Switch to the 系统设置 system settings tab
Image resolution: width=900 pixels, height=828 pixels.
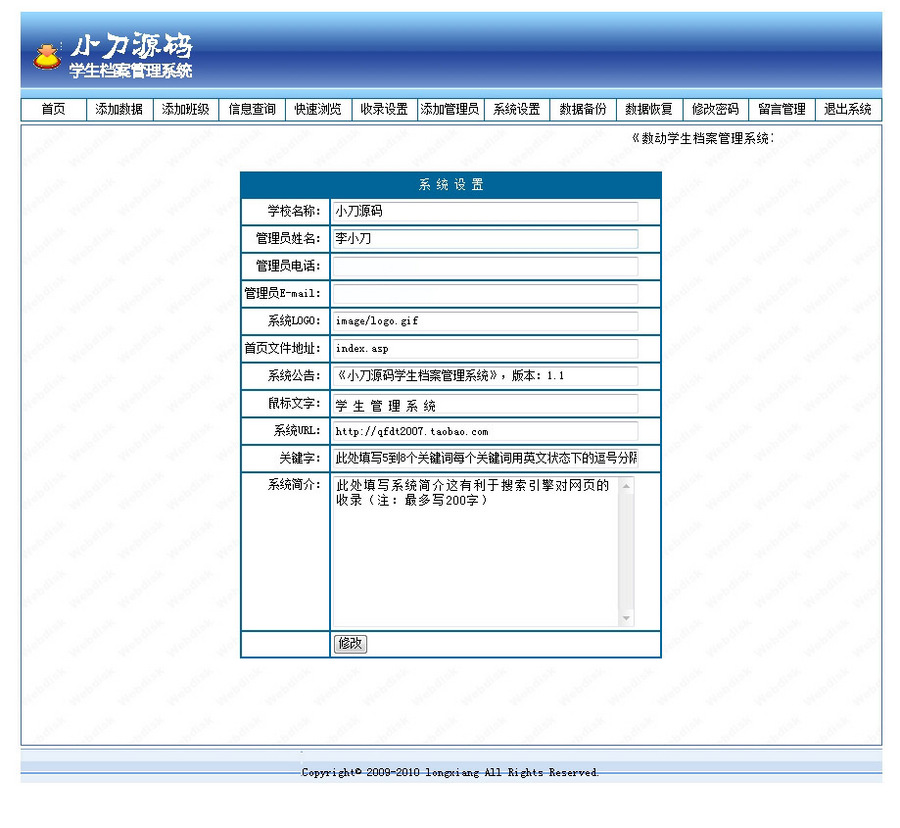516,110
